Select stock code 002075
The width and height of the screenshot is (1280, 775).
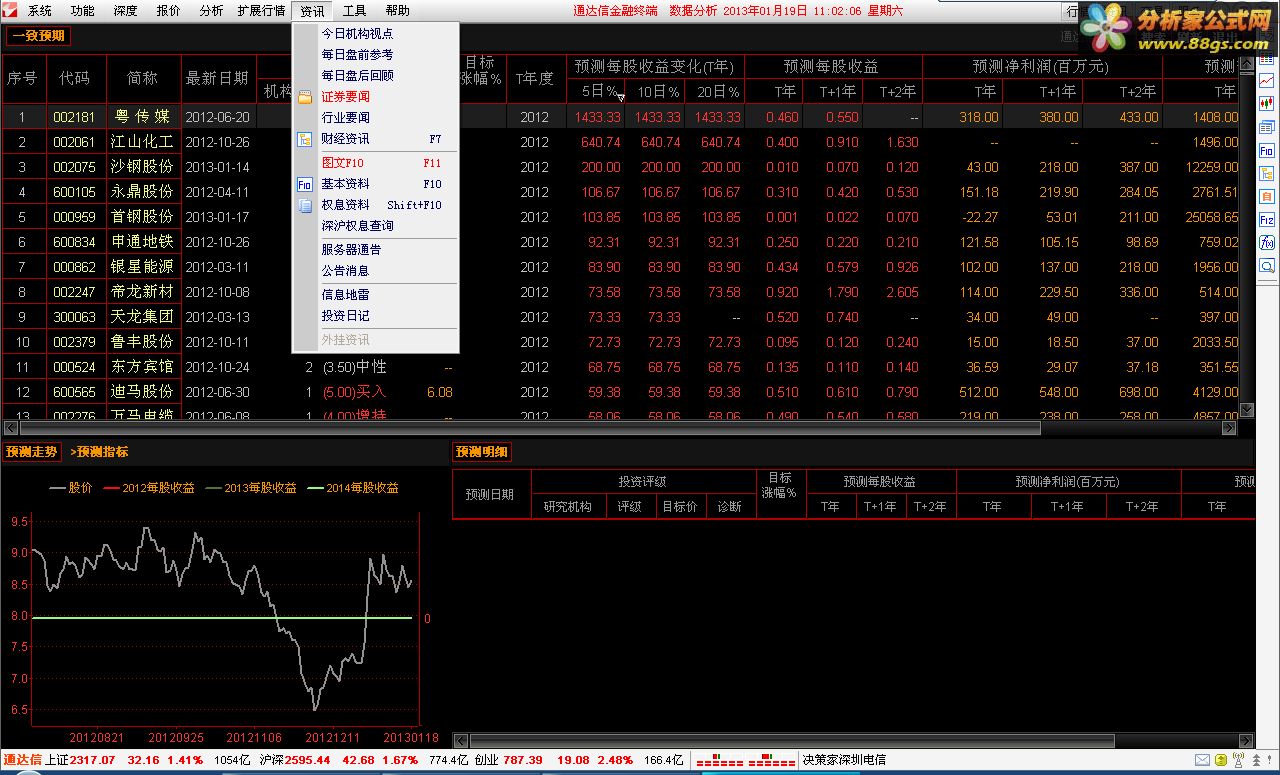[x=74, y=167]
